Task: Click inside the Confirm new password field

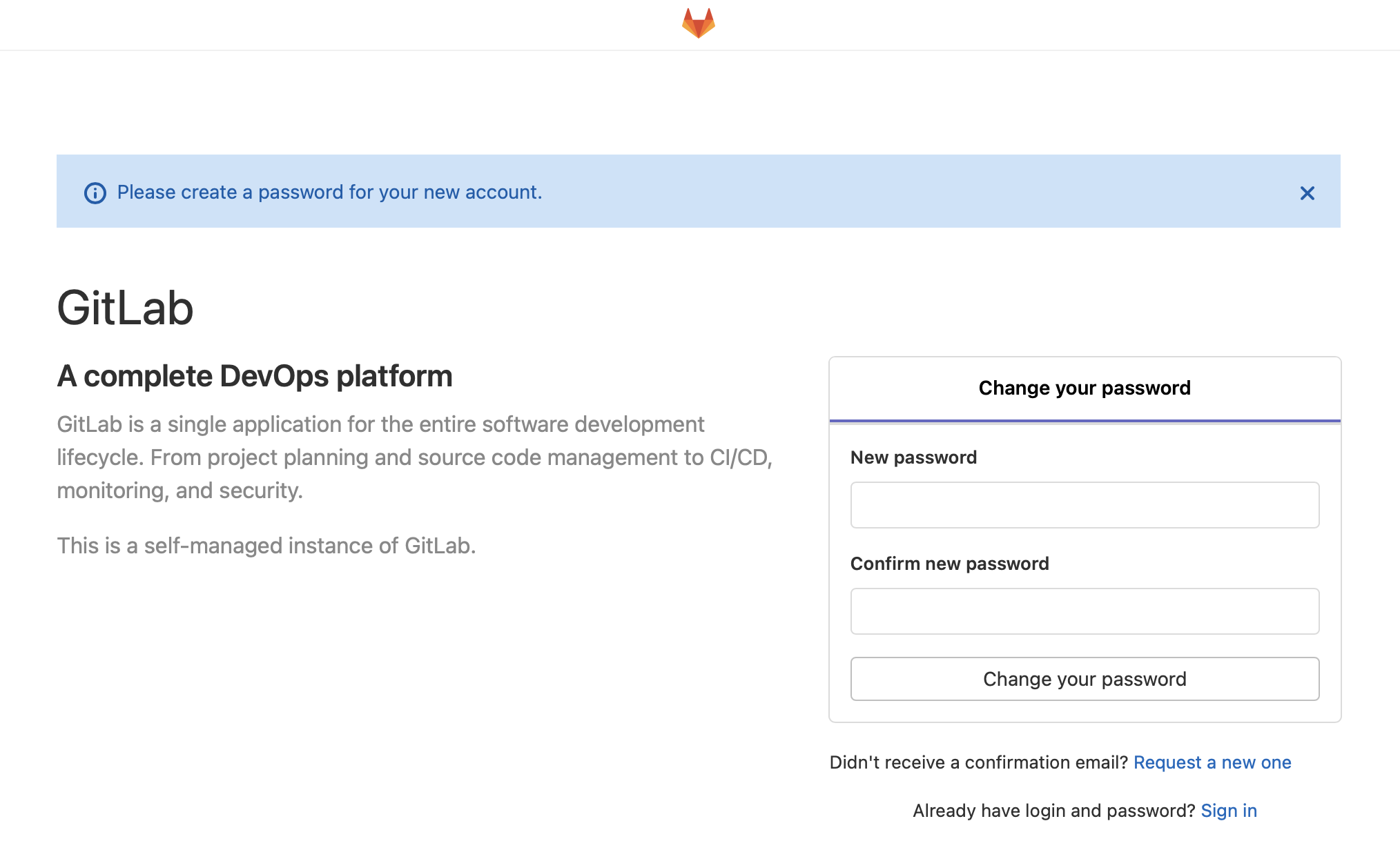Action: coord(1084,611)
